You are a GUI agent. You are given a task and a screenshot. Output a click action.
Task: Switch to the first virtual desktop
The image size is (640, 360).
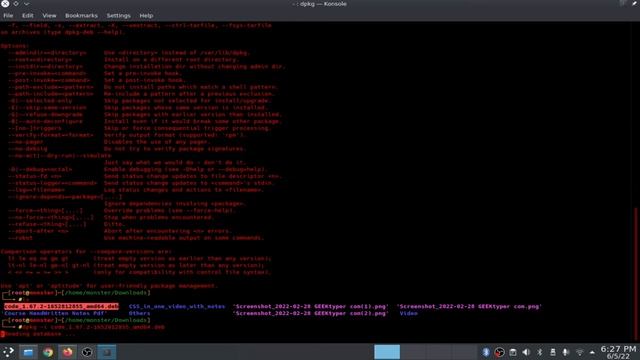click(x=387, y=352)
